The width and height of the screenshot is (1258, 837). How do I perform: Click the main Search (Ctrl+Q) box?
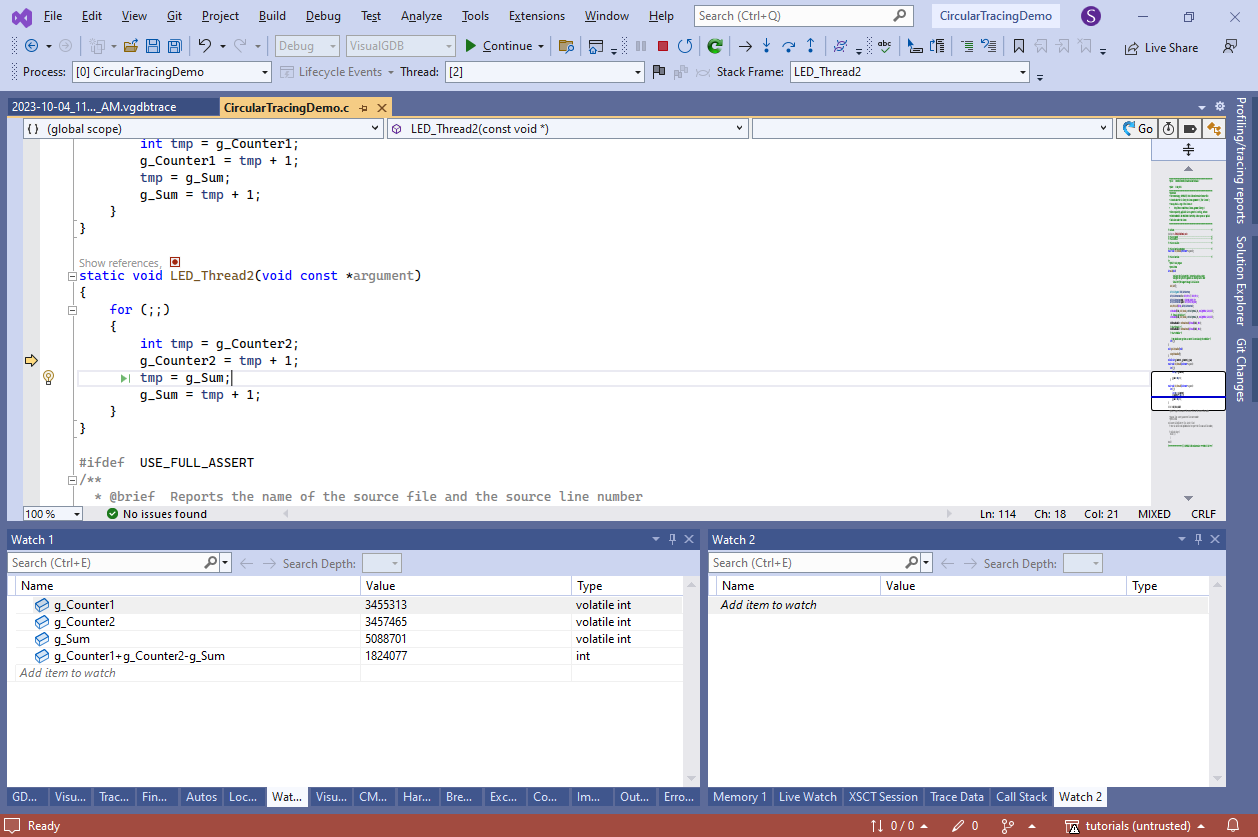[803, 16]
